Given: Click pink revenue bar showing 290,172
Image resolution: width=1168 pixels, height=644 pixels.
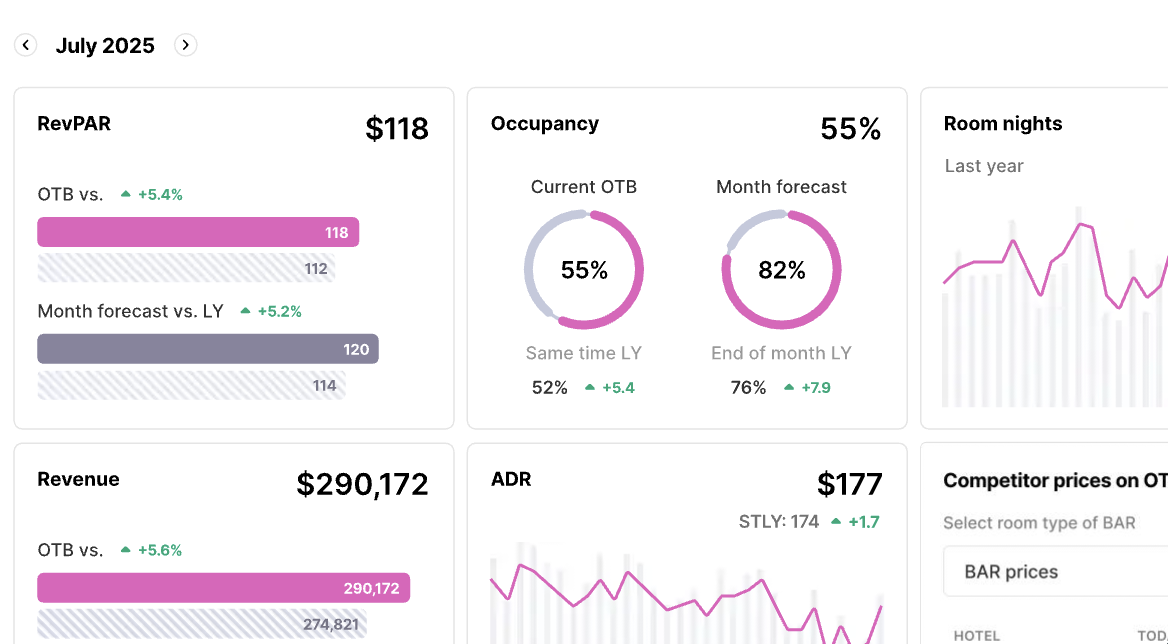Looking at the screenshot, I should 223,588.
